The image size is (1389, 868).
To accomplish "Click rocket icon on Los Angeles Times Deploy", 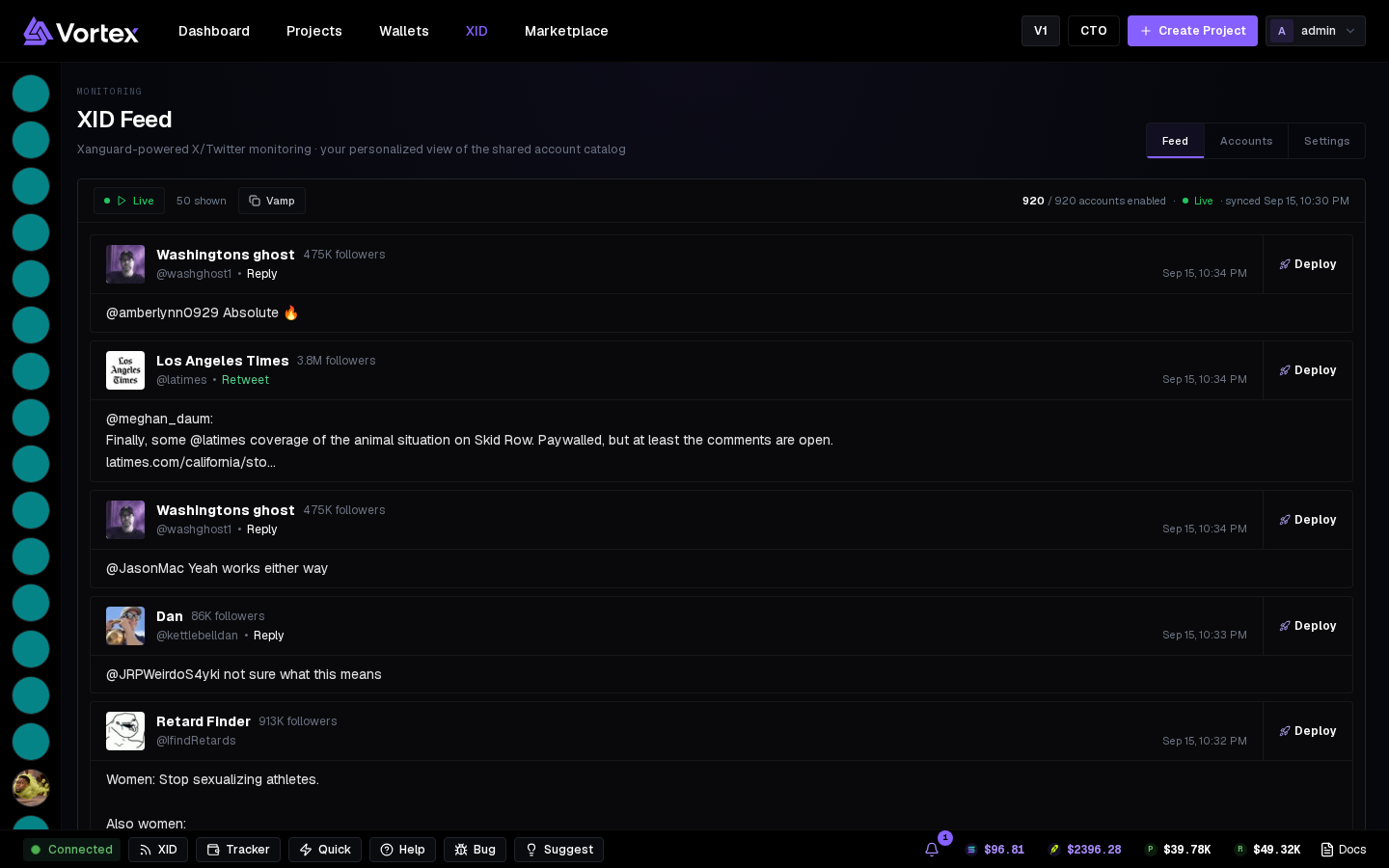I will [x=1285, y=370].
